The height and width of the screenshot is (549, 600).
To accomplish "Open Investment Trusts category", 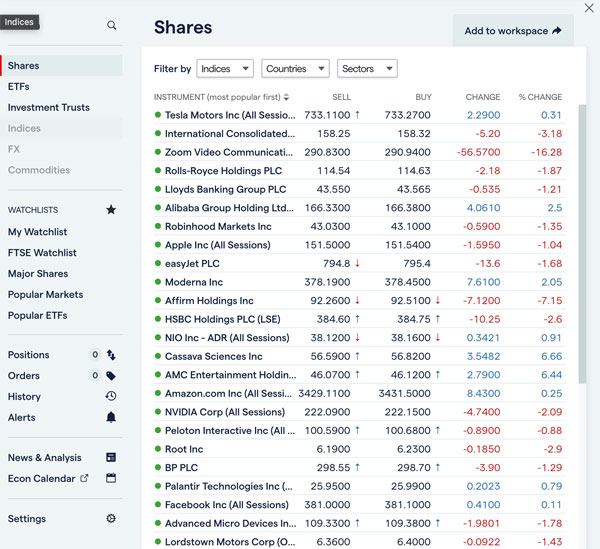I will coord(48,108).
